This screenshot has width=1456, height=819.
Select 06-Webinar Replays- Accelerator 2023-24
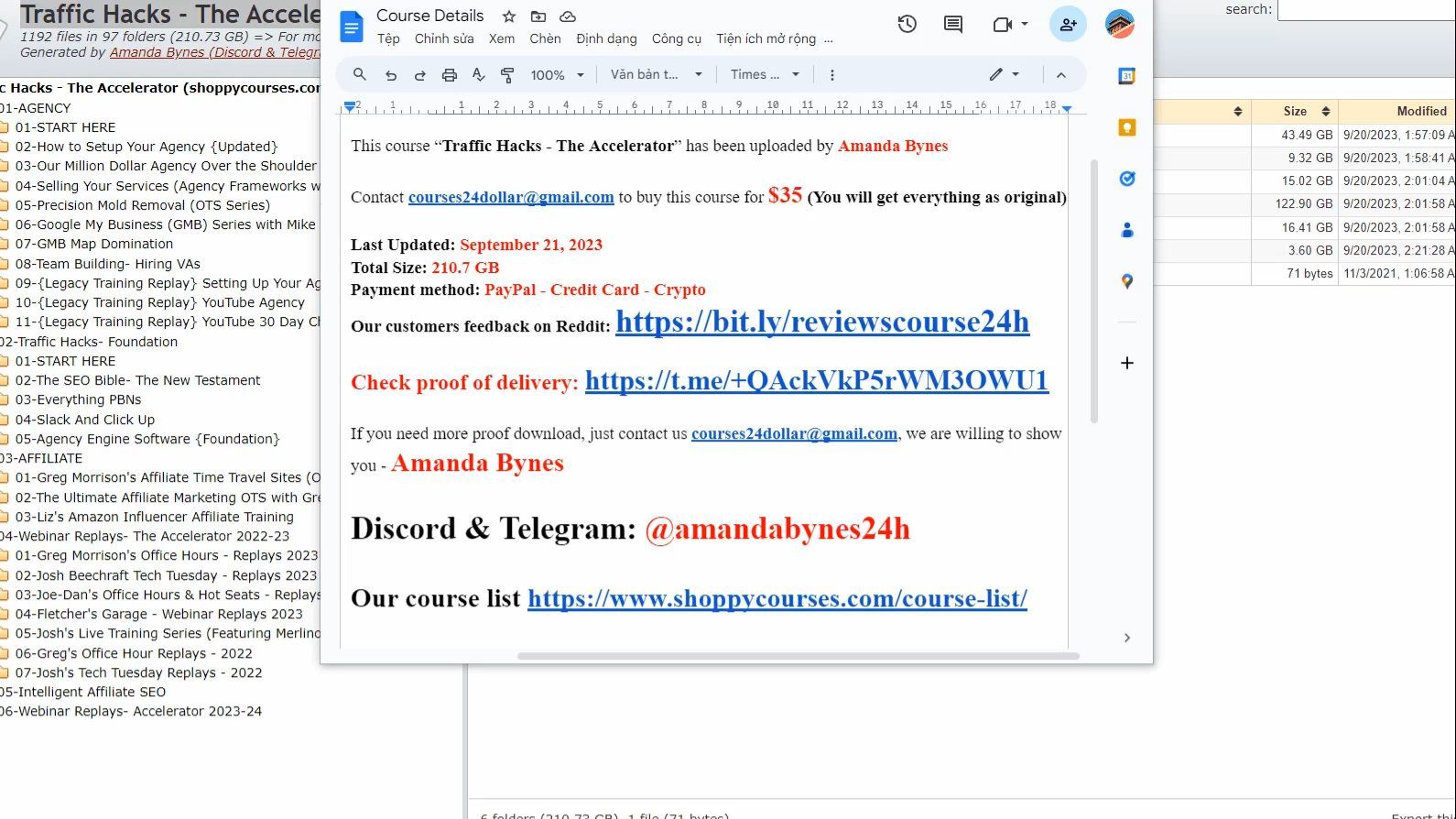tap(131, 711)
